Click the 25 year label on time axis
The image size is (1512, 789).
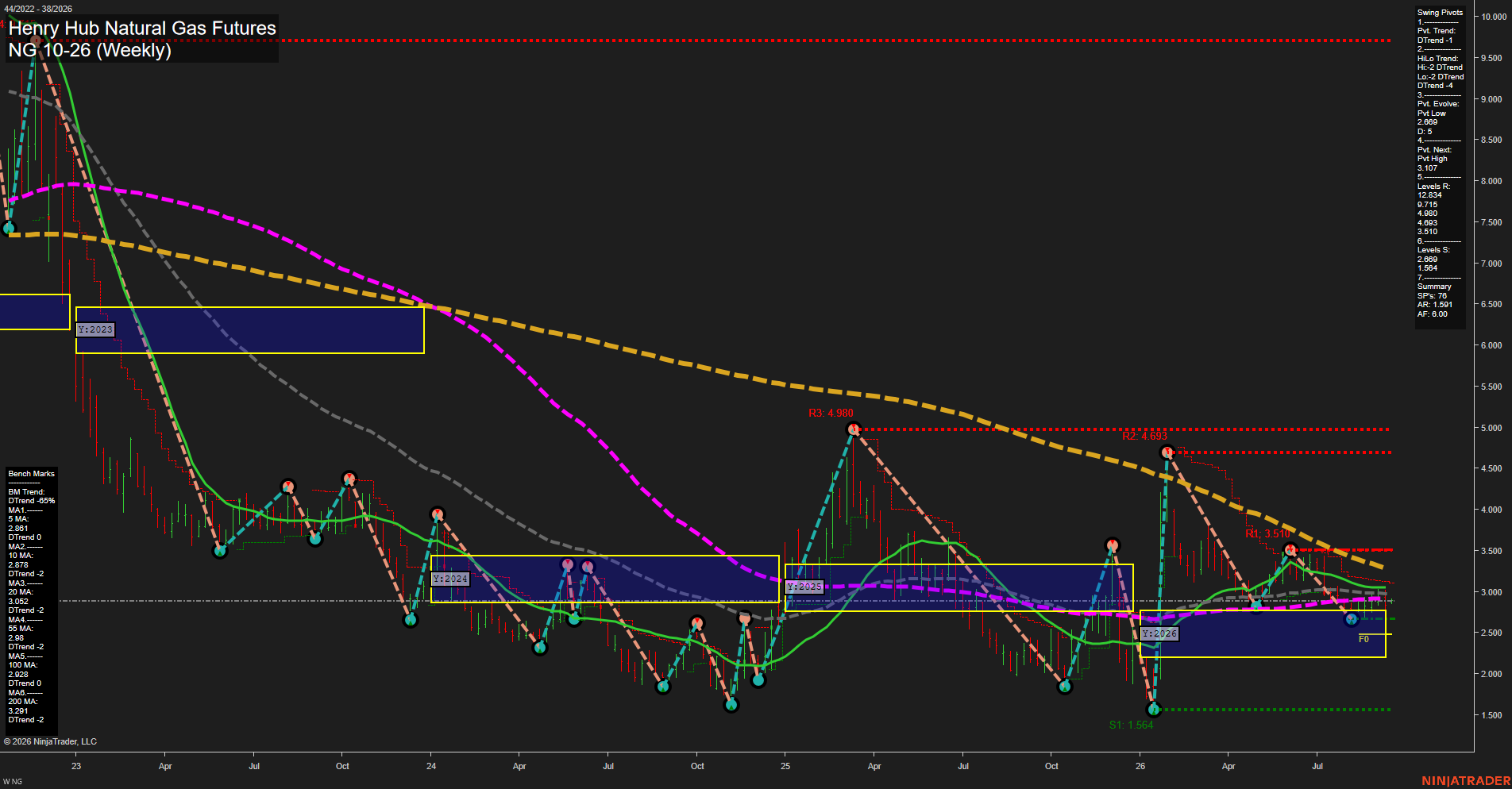tap(785, 766)
